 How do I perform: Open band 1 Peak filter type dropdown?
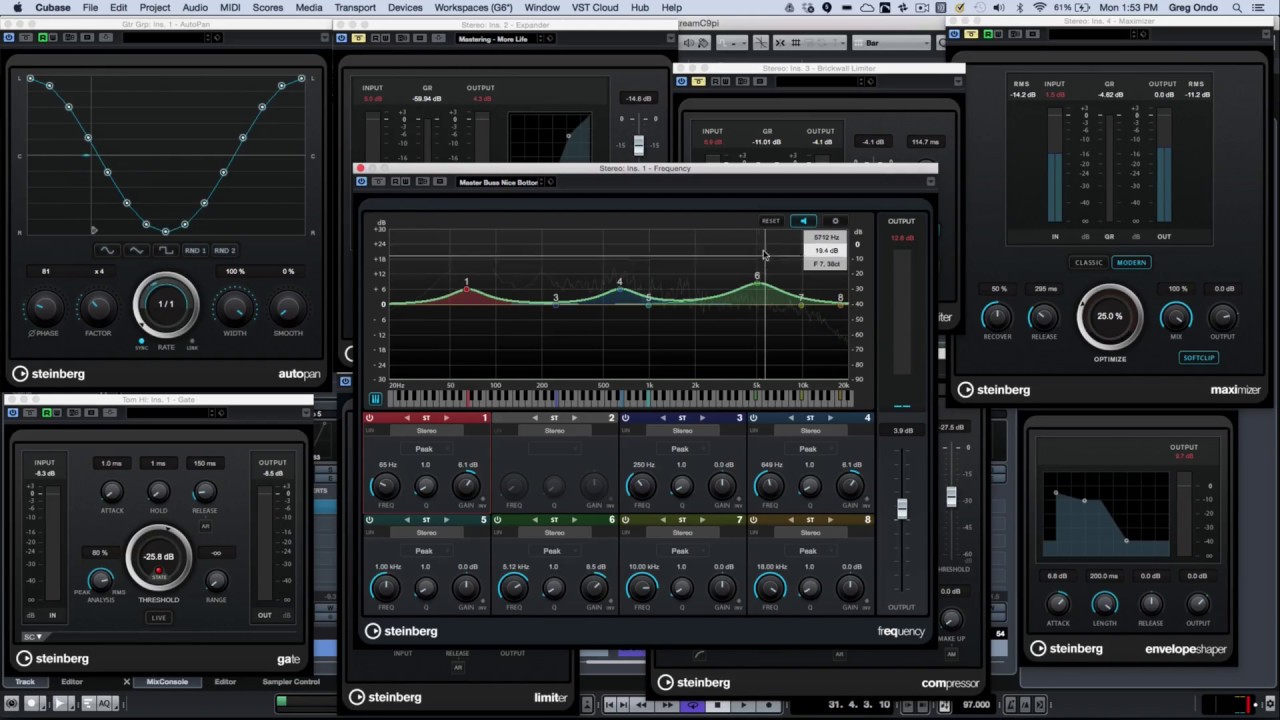tap(426, 449)
